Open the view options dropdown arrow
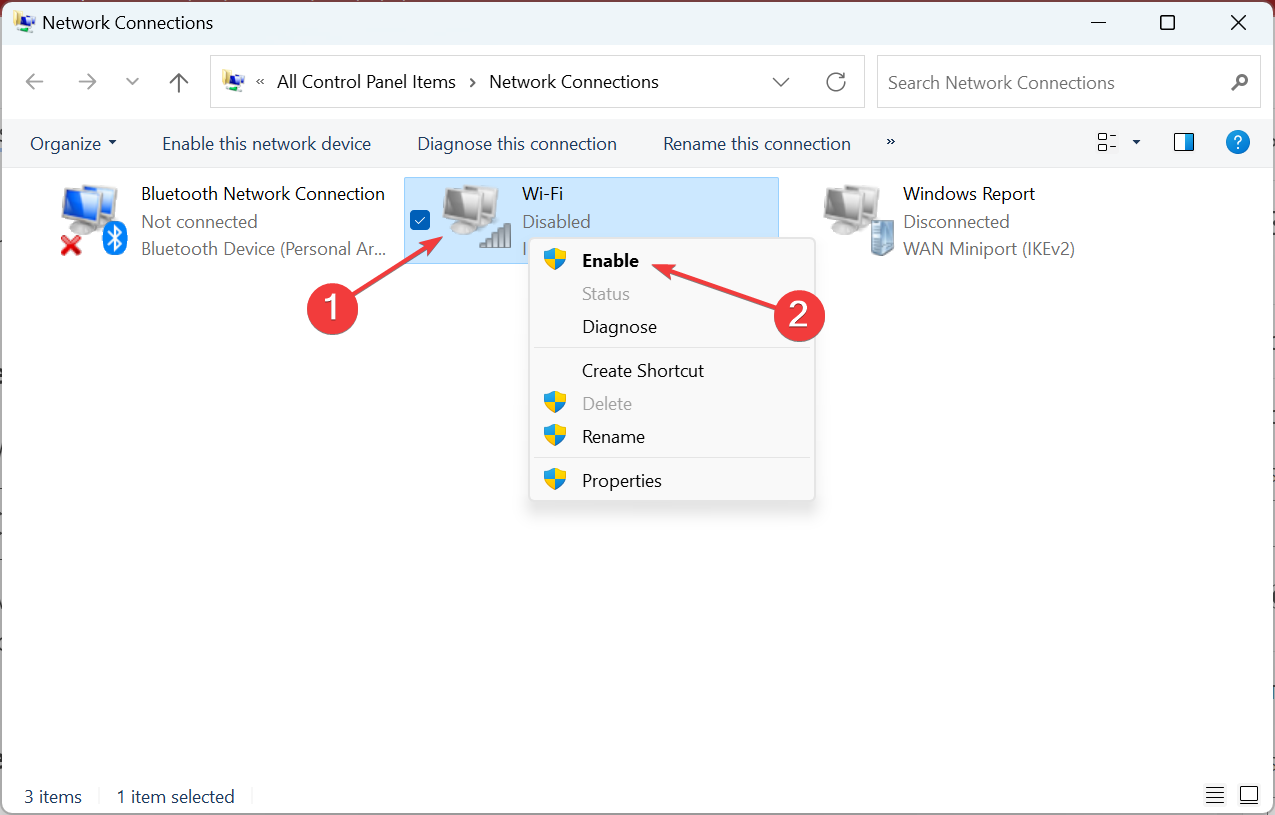The height and width of the screenshot is (815, 1275). click(1136, 143)
